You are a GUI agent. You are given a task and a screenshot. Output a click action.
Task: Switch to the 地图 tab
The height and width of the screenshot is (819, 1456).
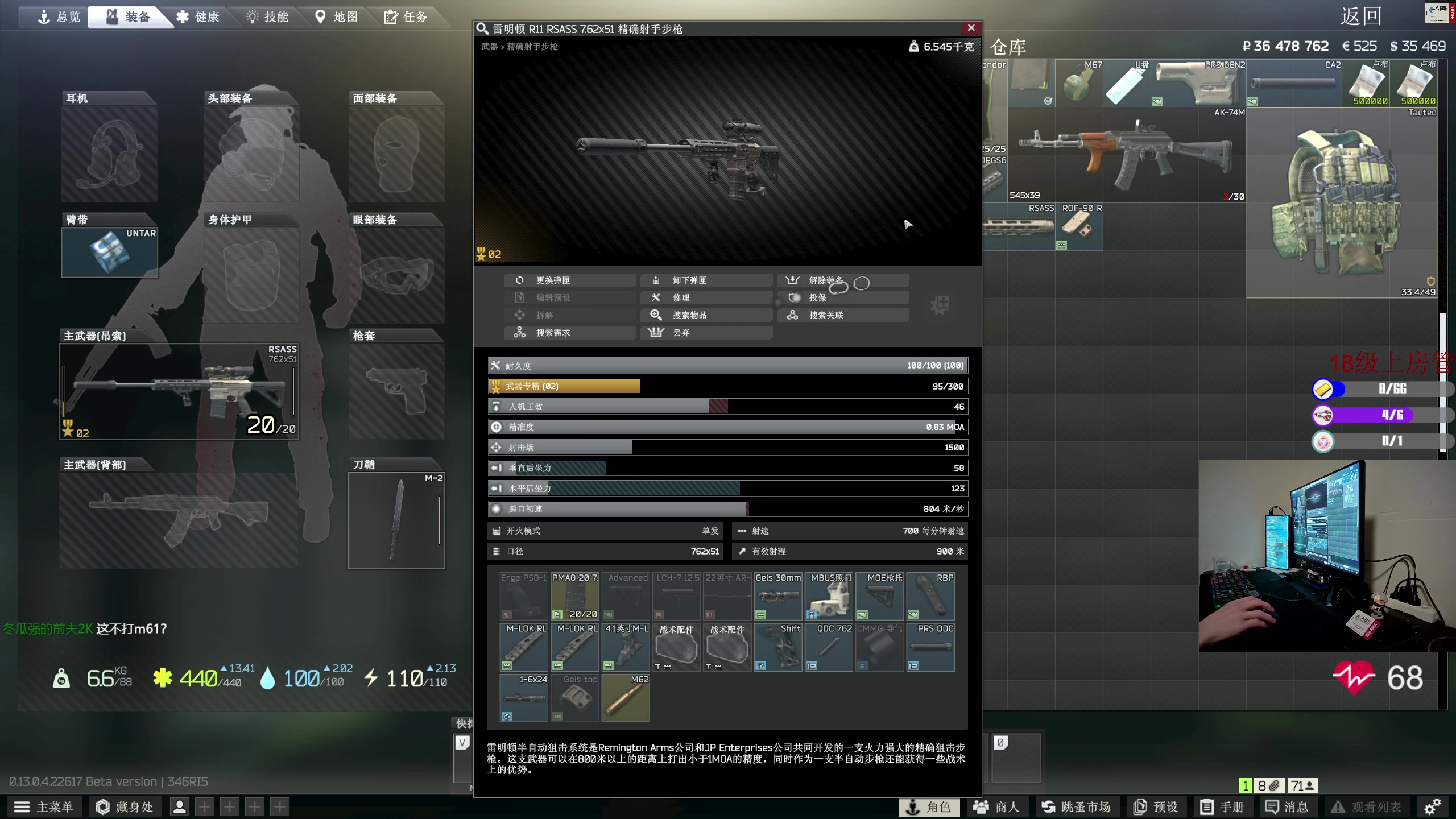(337, 16)
